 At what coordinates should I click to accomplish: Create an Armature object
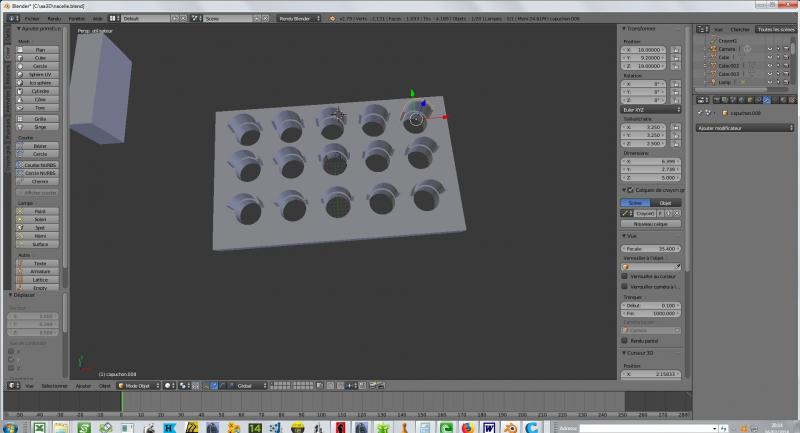(x=40, y=271)
